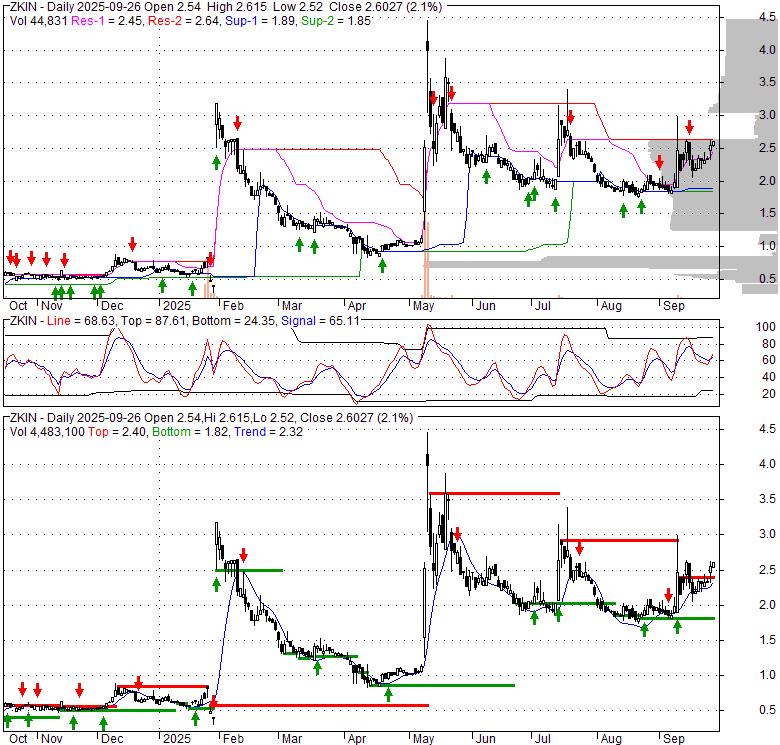Select the 'Mar' label on bottom chart axis
Screen dimensions: 780x745
(292, 739)
